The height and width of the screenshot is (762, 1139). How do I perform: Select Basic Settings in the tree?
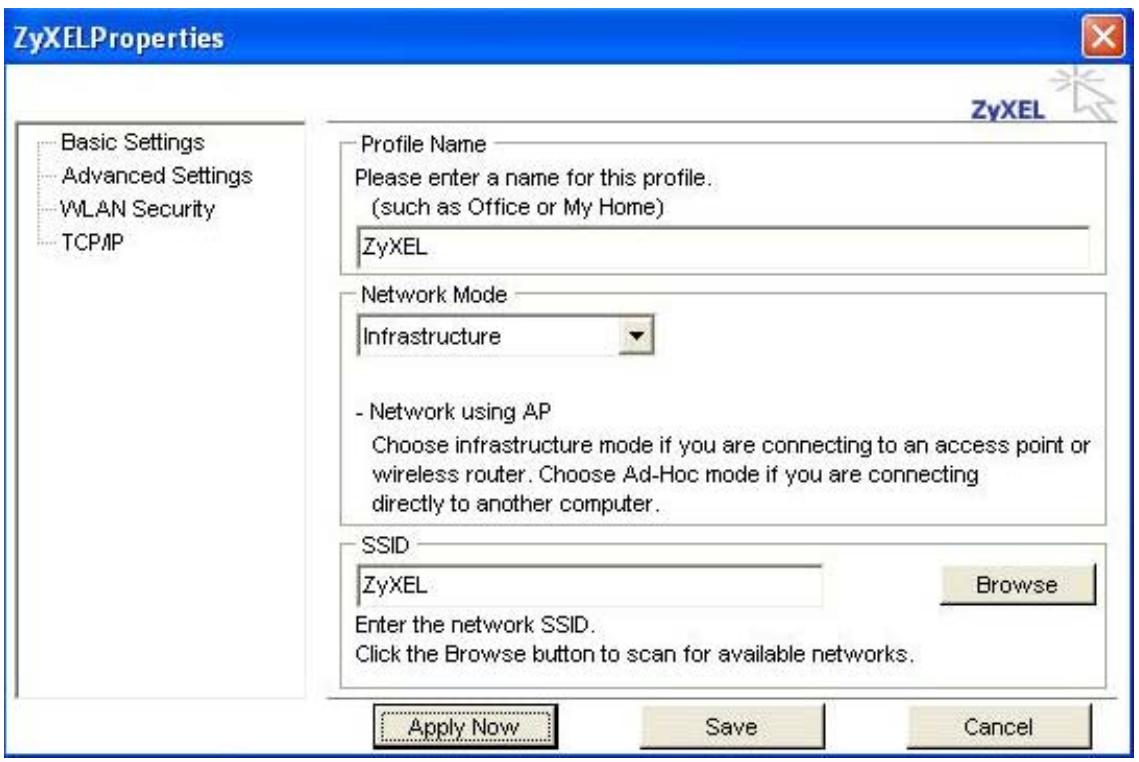132,142
